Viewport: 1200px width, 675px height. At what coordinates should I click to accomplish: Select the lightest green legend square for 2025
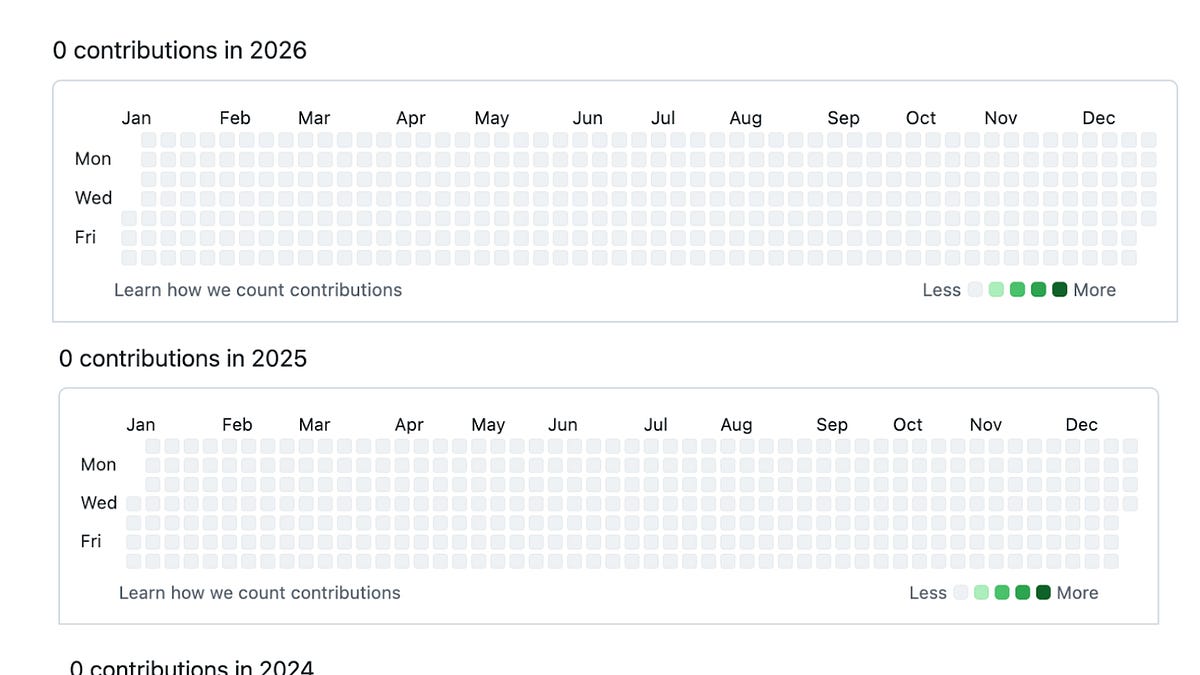[982, 592]
